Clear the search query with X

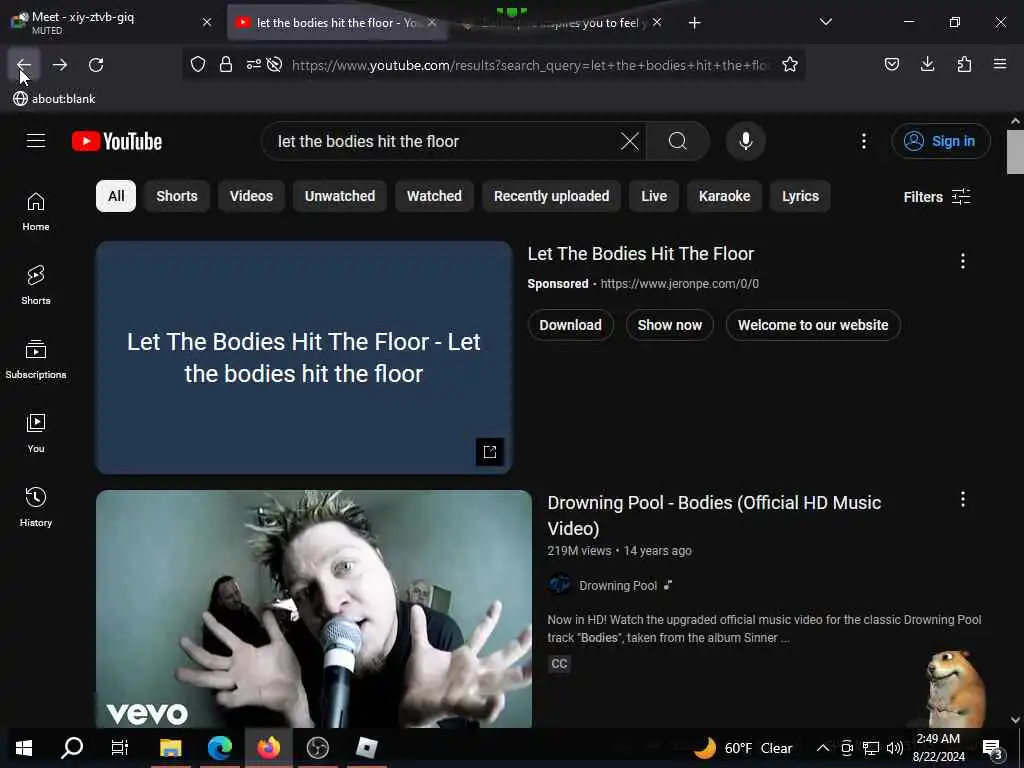[x=630, y=141]
